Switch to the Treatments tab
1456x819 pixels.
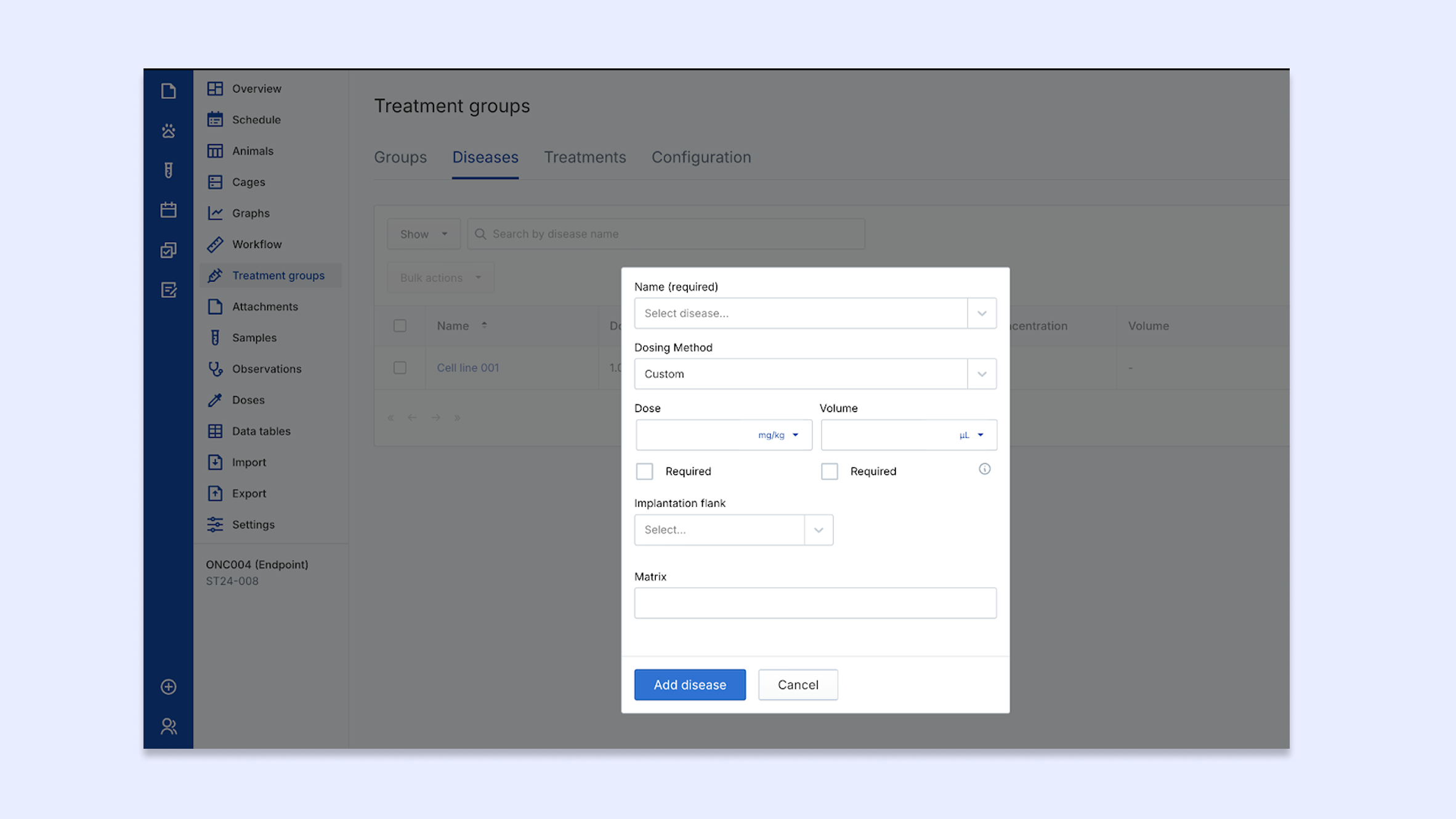584,157
